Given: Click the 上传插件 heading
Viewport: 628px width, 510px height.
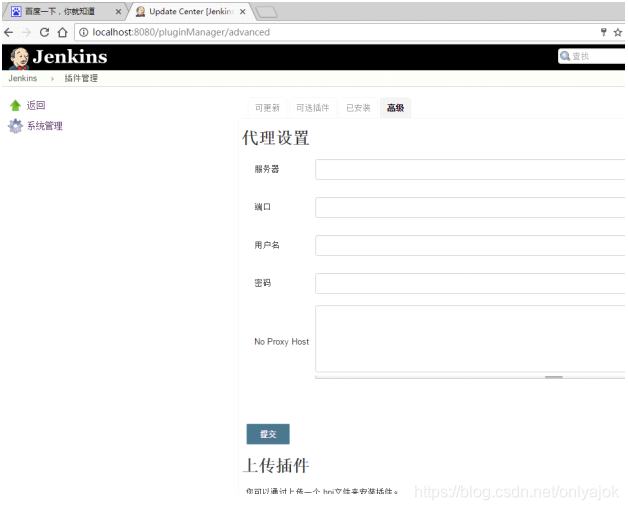Looking at the screenshot, I should pyautogui.click(x=276, y=466).
